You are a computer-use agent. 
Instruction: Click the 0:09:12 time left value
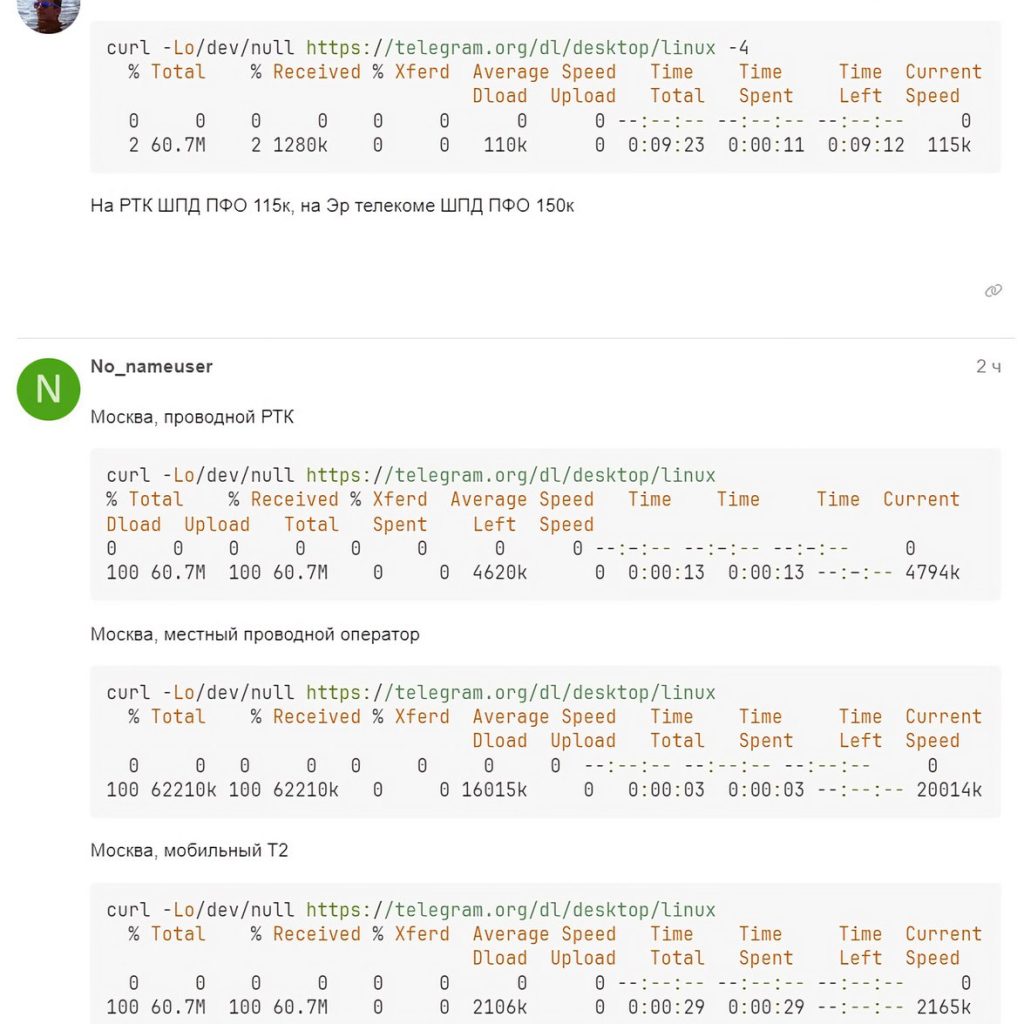coord(866,145)
